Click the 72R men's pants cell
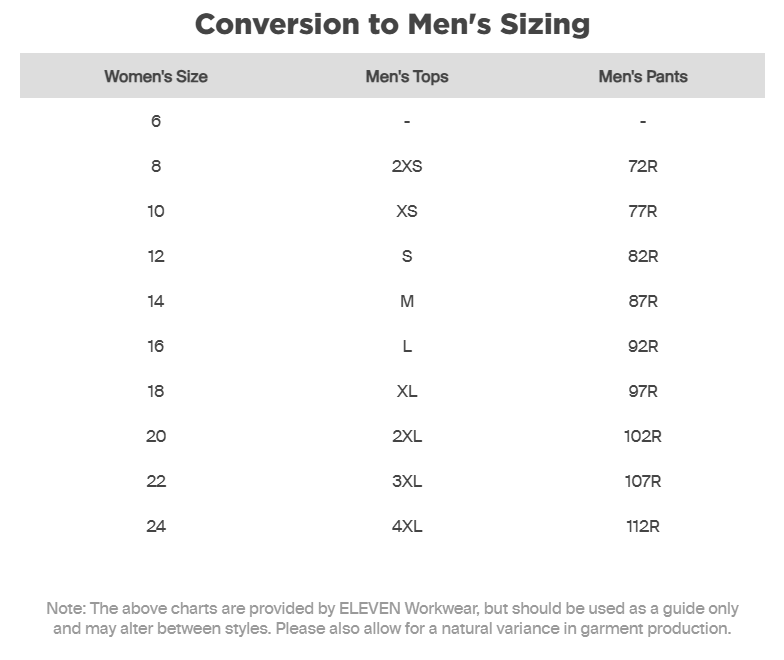Screen dimensions: 784x660 pos(643,166)
